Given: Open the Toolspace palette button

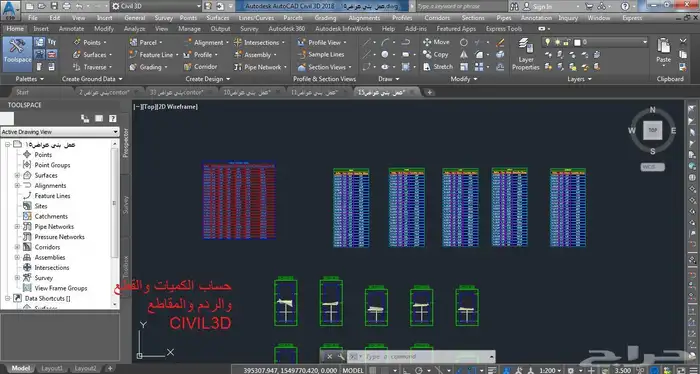Looking at the screenshot, I should click(x=17, y=54).
